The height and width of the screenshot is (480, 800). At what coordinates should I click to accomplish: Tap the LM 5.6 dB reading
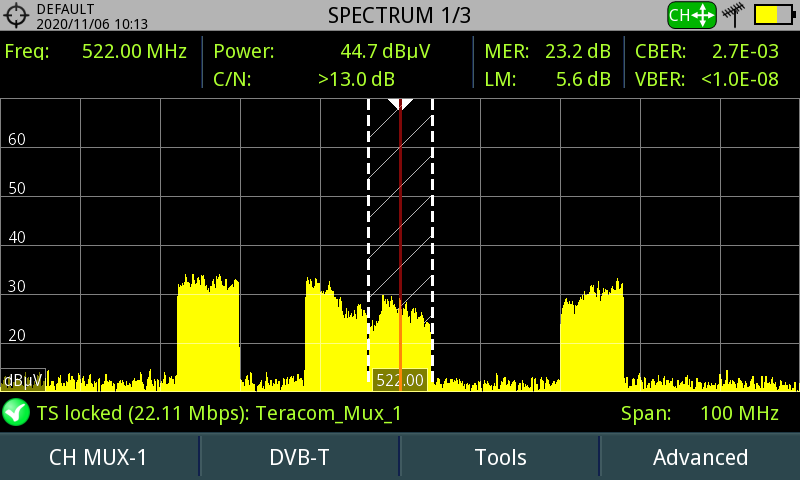pyautogui.click(x=547, y=79)
